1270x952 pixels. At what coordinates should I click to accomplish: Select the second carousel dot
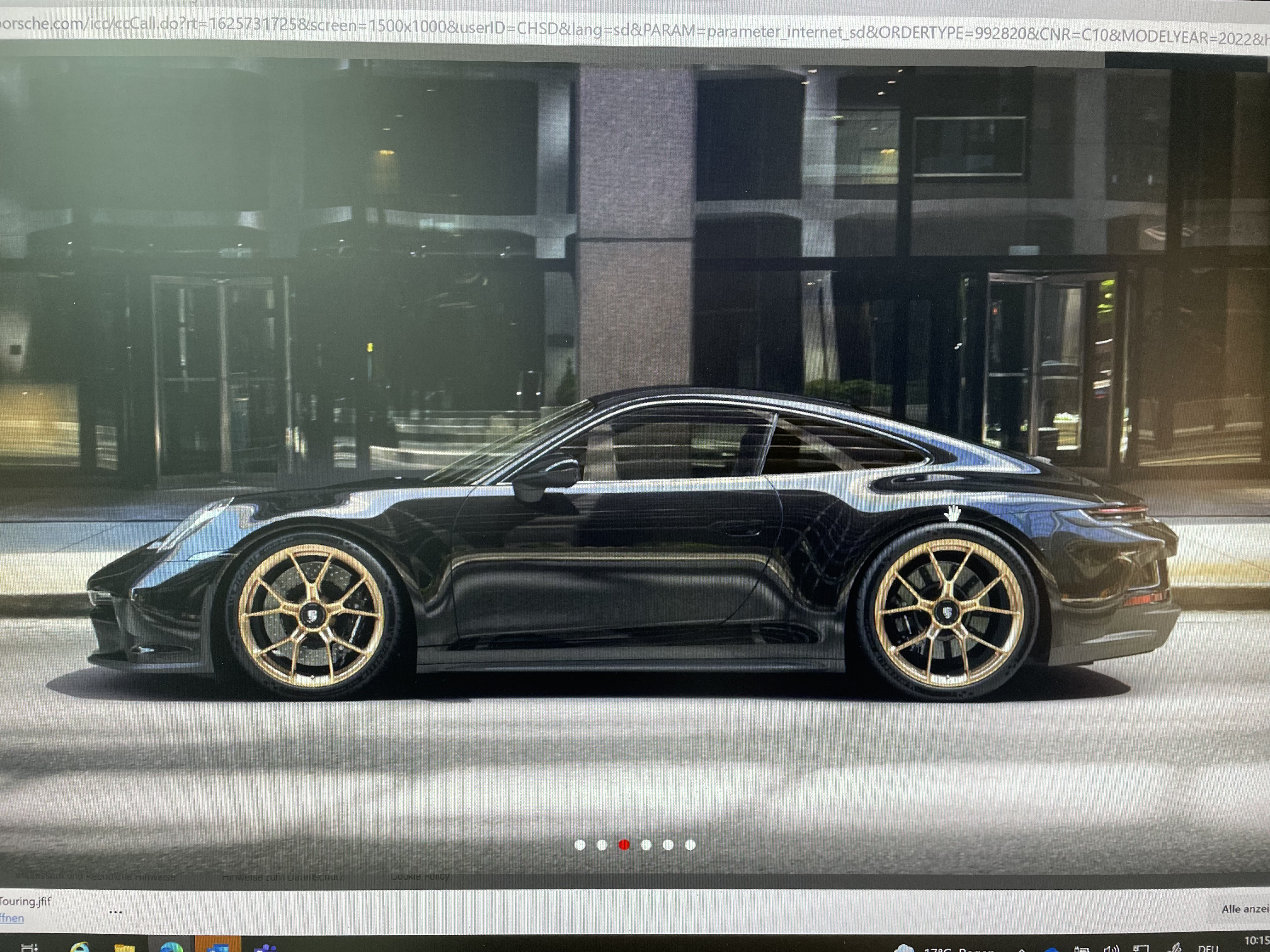[602, 845]
